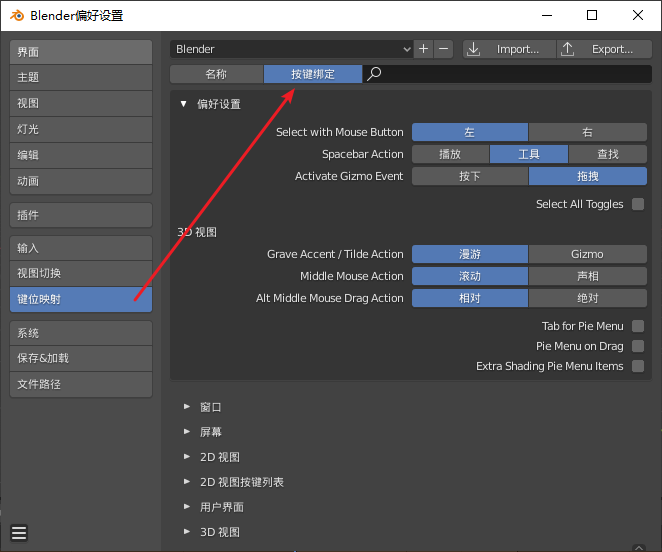662x552 pixels.
Task: Enable Pie Menu on Drag checkbox
Action: (638, 346)
